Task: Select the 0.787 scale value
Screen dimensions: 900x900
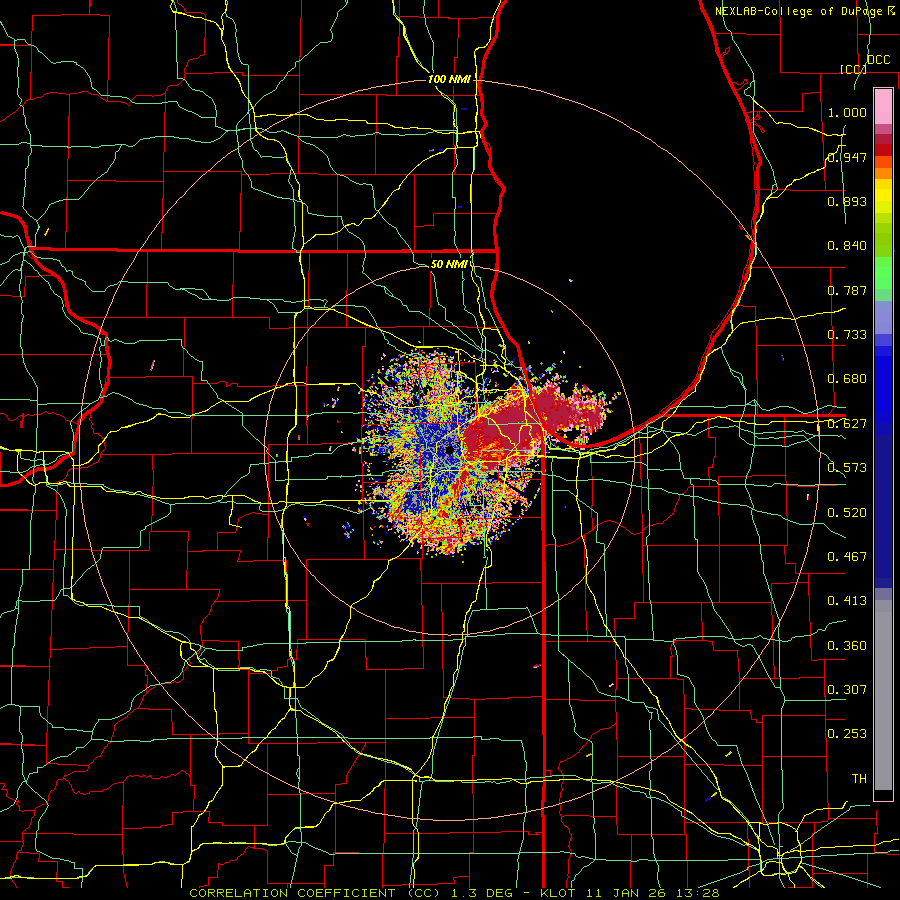Action: pyautogui.click(x=847, y=290)
